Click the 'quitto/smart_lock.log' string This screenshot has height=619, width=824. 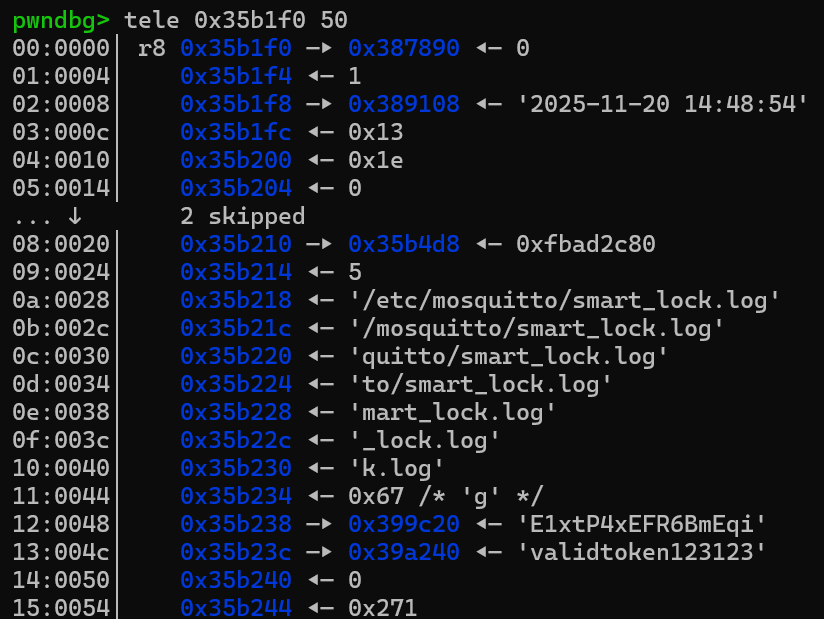508,355
